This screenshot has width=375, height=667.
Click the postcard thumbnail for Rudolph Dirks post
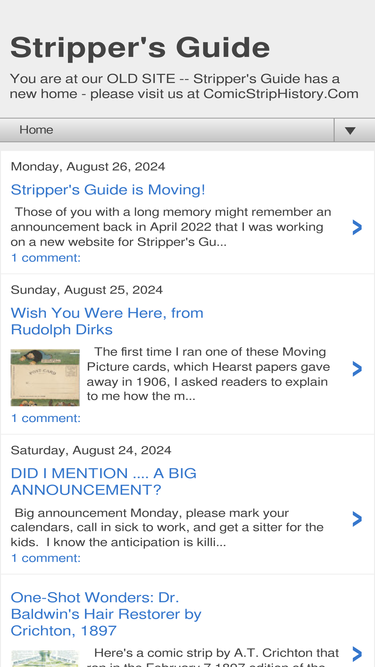click(45, 377)
